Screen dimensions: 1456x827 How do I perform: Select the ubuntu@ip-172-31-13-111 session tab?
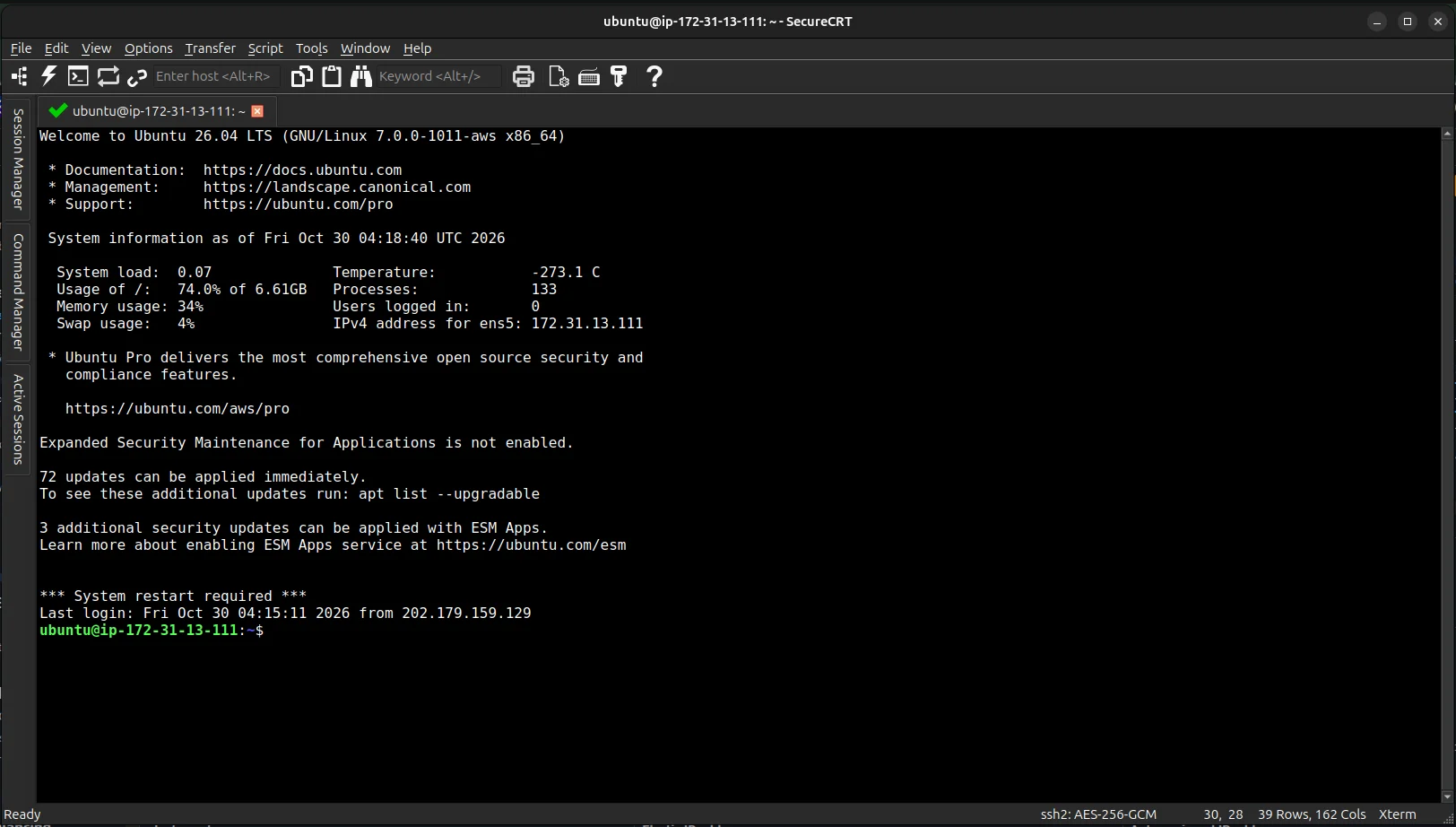click(x=159, y=111)
